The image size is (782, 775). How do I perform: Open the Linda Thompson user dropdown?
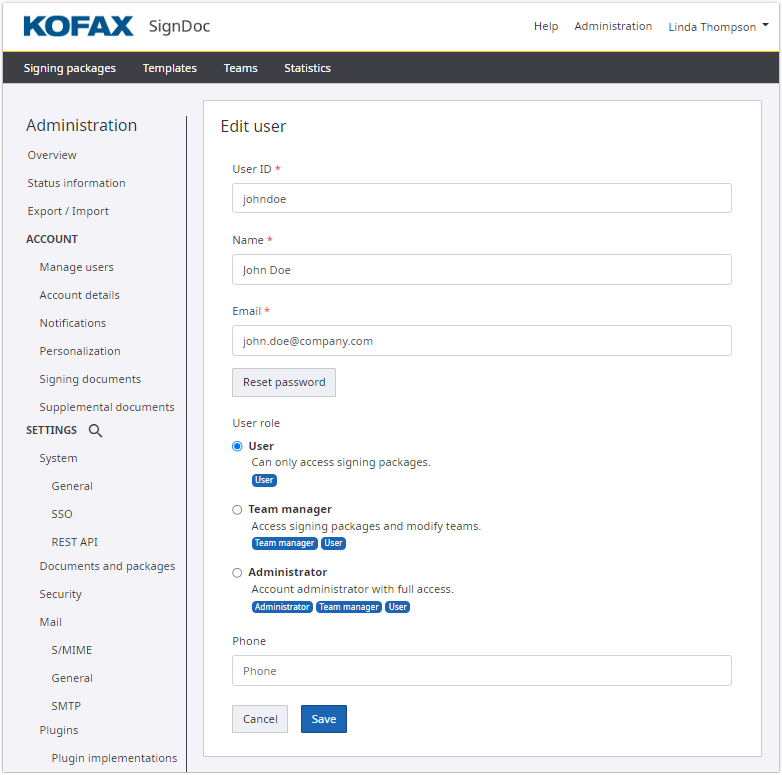point(718,27)
